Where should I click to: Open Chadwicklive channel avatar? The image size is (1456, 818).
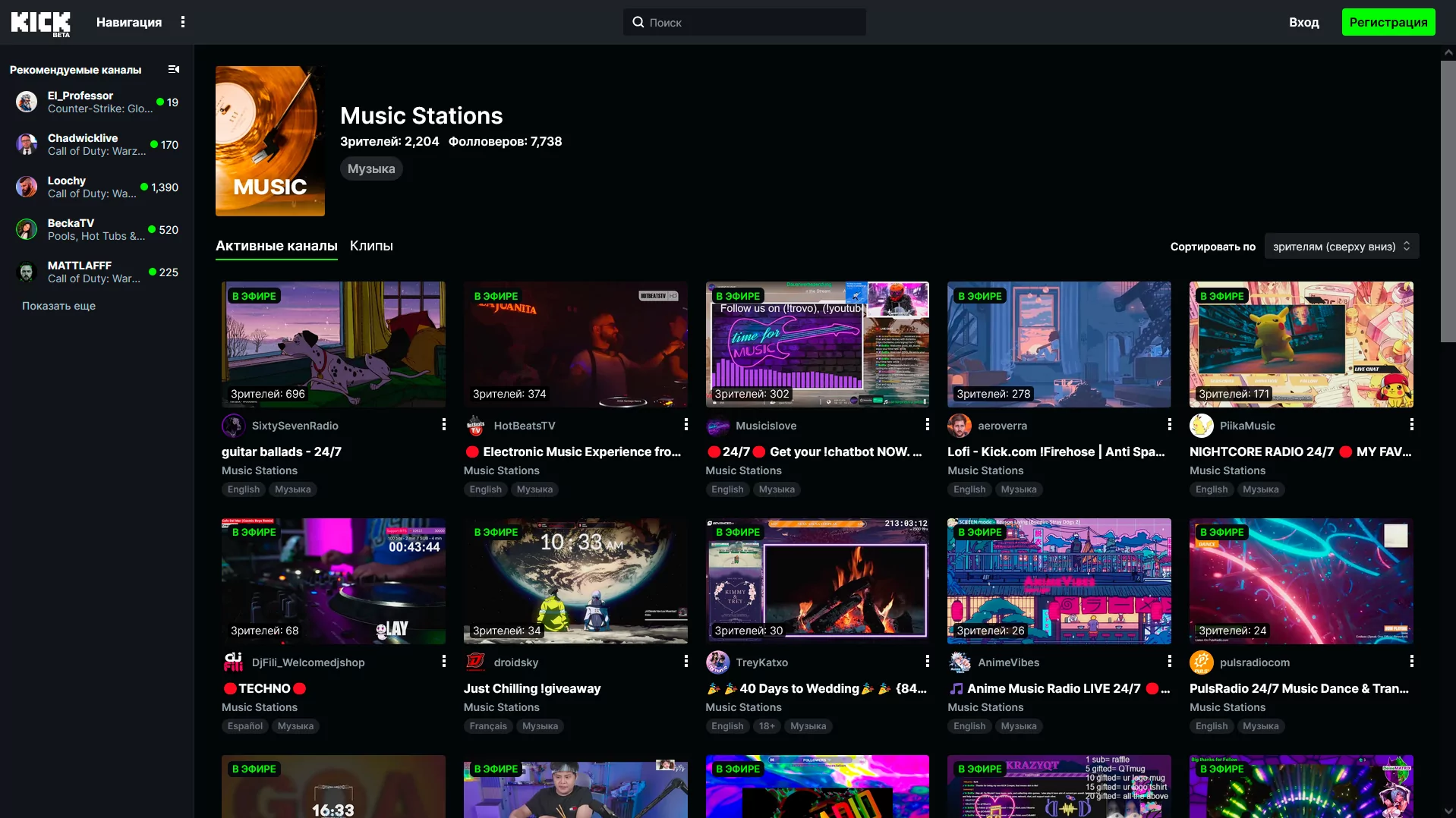27,144
